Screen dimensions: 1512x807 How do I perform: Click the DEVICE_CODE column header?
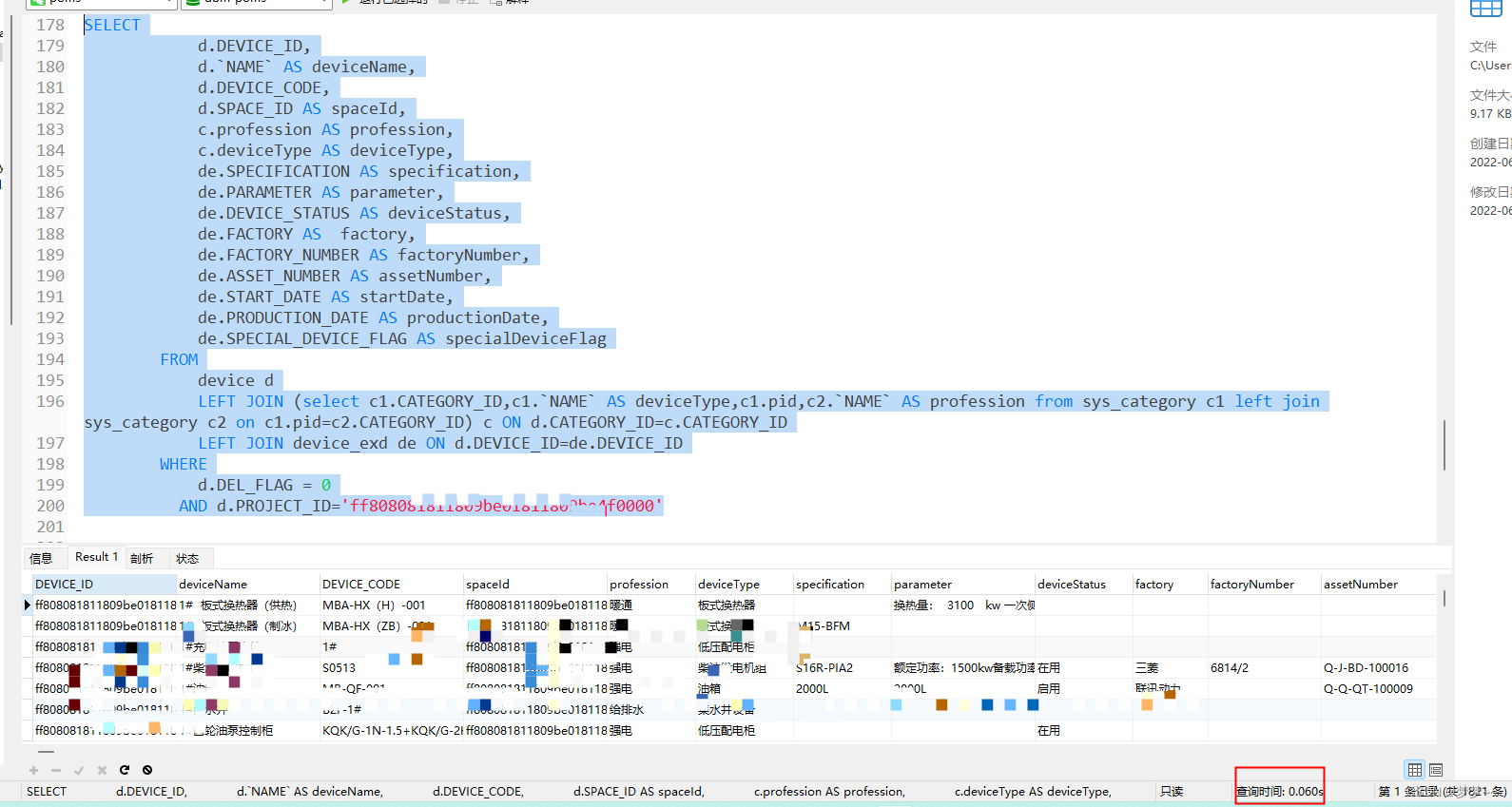click(x=391, y=584)
